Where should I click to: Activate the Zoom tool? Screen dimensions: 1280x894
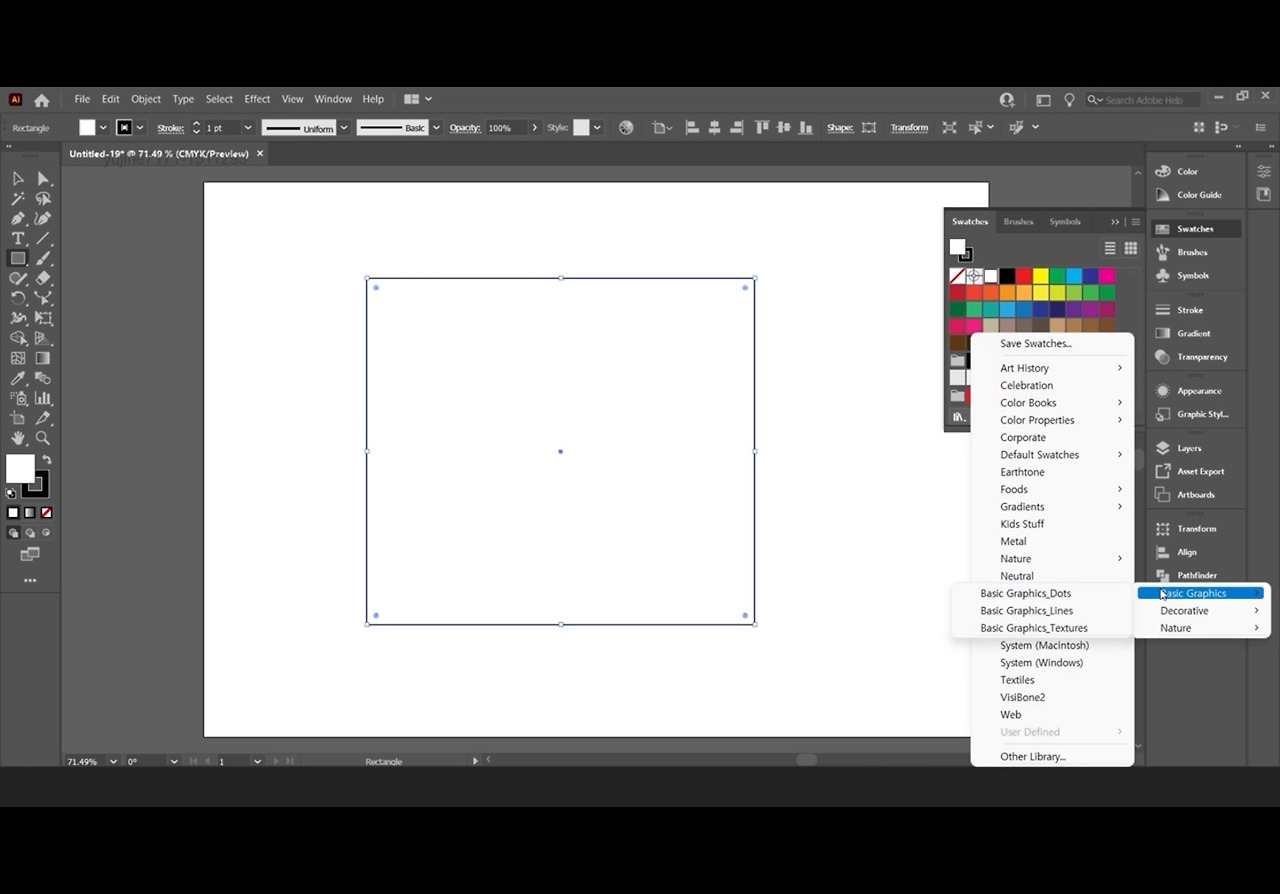43,439
